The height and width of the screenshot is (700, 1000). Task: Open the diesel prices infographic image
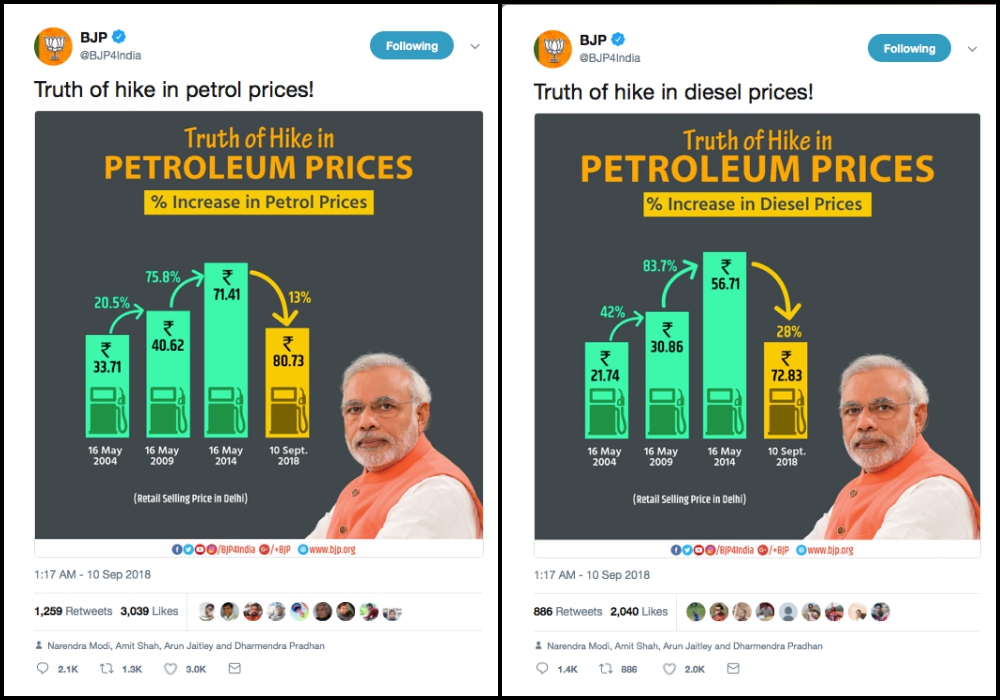coord(757,327)
